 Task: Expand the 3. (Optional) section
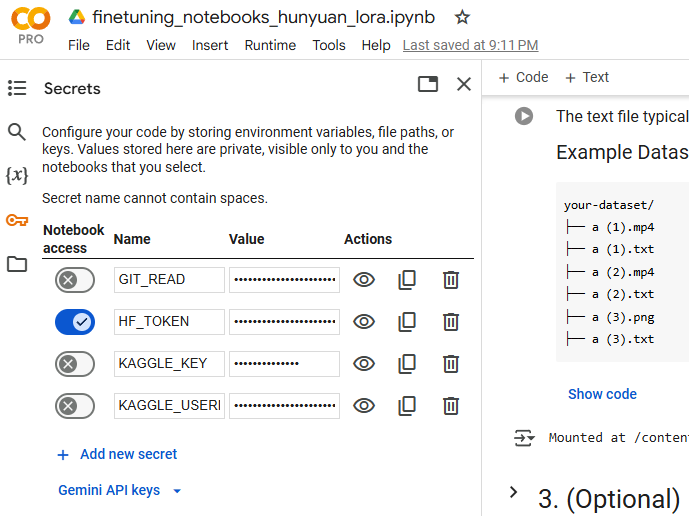click(x=514, y=492)
